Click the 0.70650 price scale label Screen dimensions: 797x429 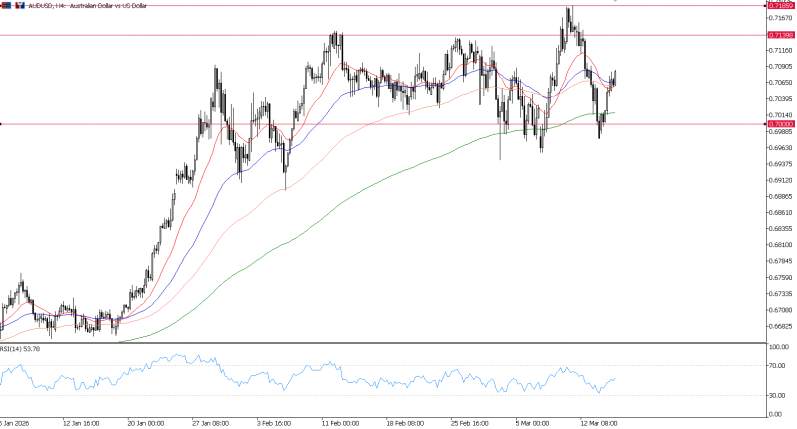(x=781, y=82)
